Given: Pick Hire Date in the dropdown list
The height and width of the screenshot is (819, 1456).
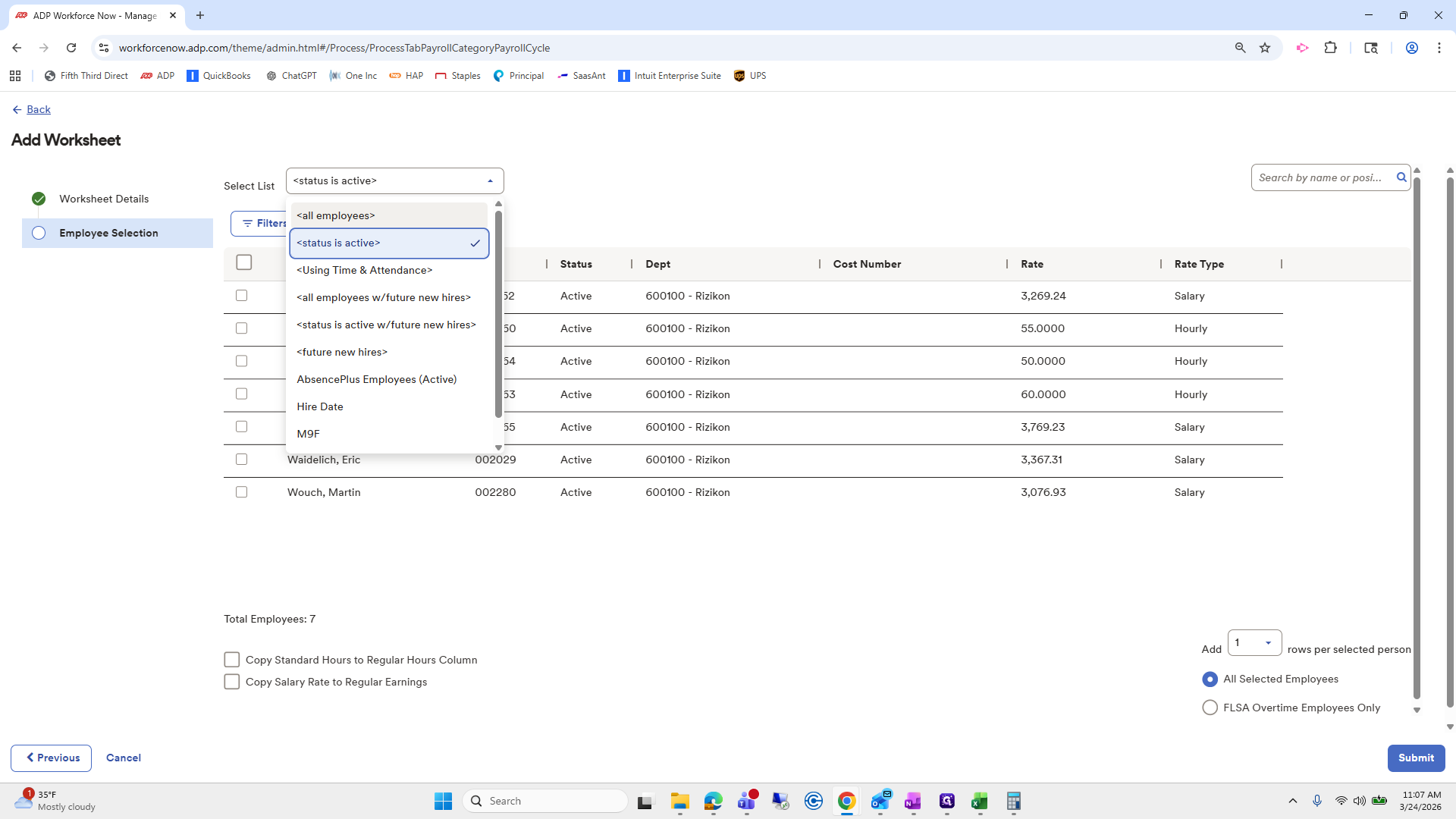Looking at the screenshot, I should (320, 406).
